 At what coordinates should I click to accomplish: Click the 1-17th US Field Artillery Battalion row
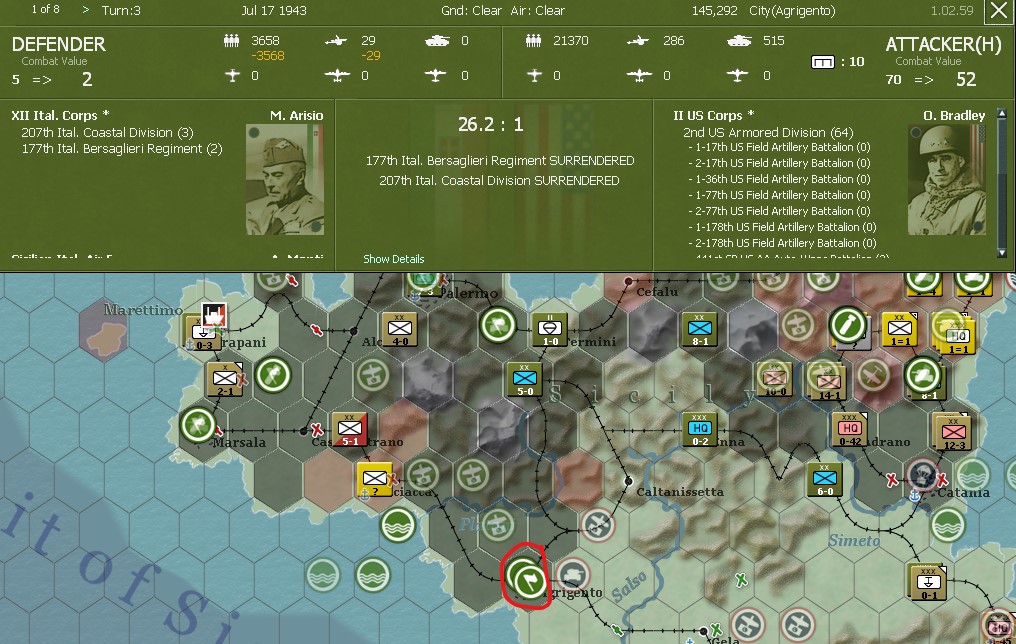(x=779, y=147)
